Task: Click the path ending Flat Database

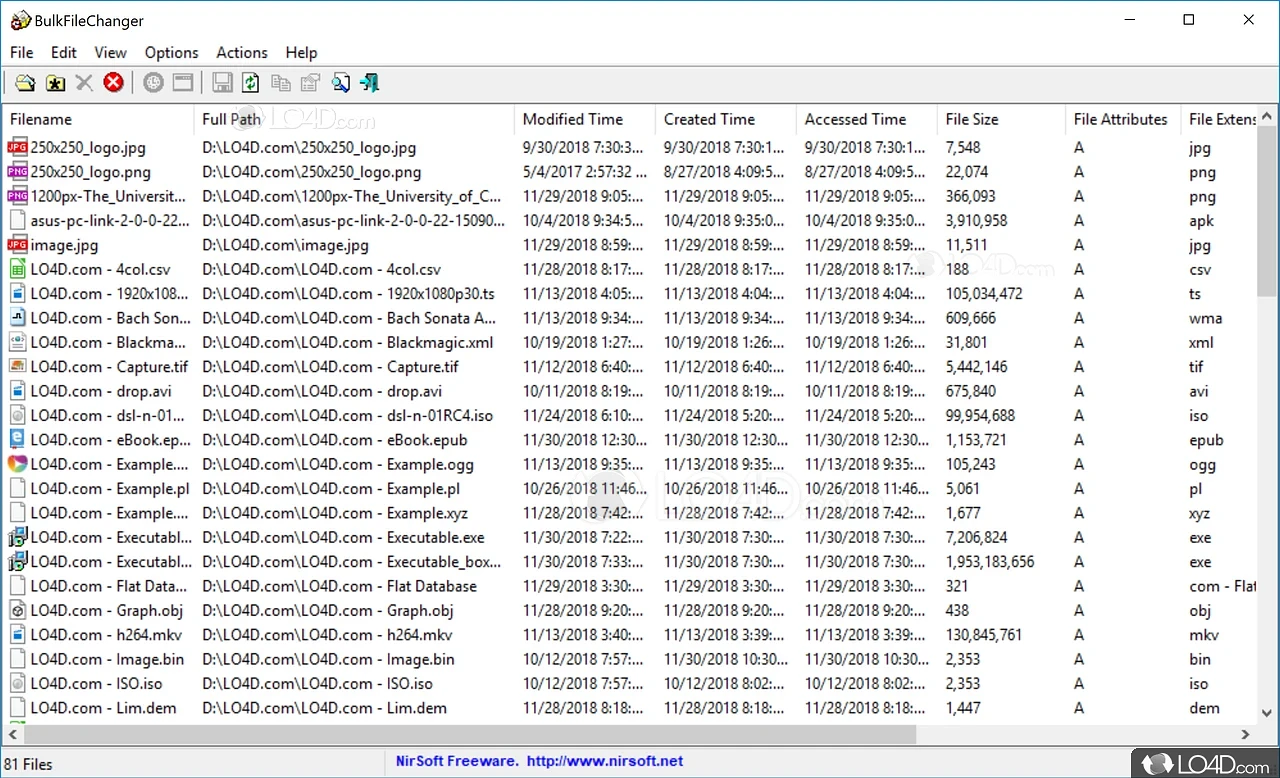Action: (340, 586)
